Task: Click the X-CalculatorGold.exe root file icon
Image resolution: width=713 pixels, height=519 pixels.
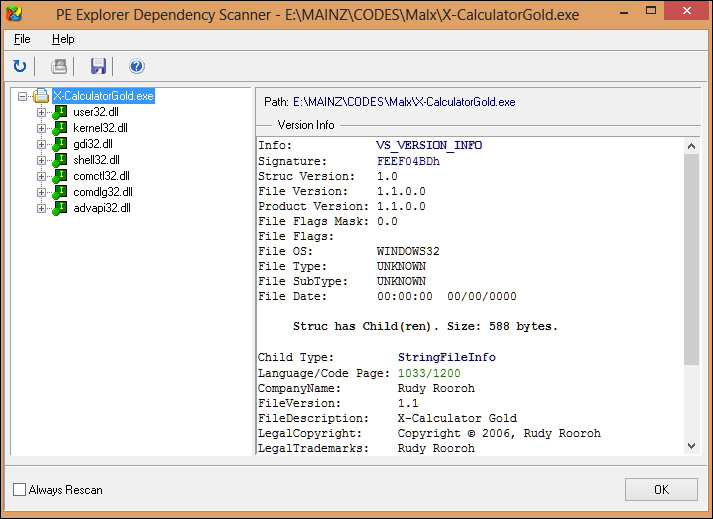Action: click(41, 96)
